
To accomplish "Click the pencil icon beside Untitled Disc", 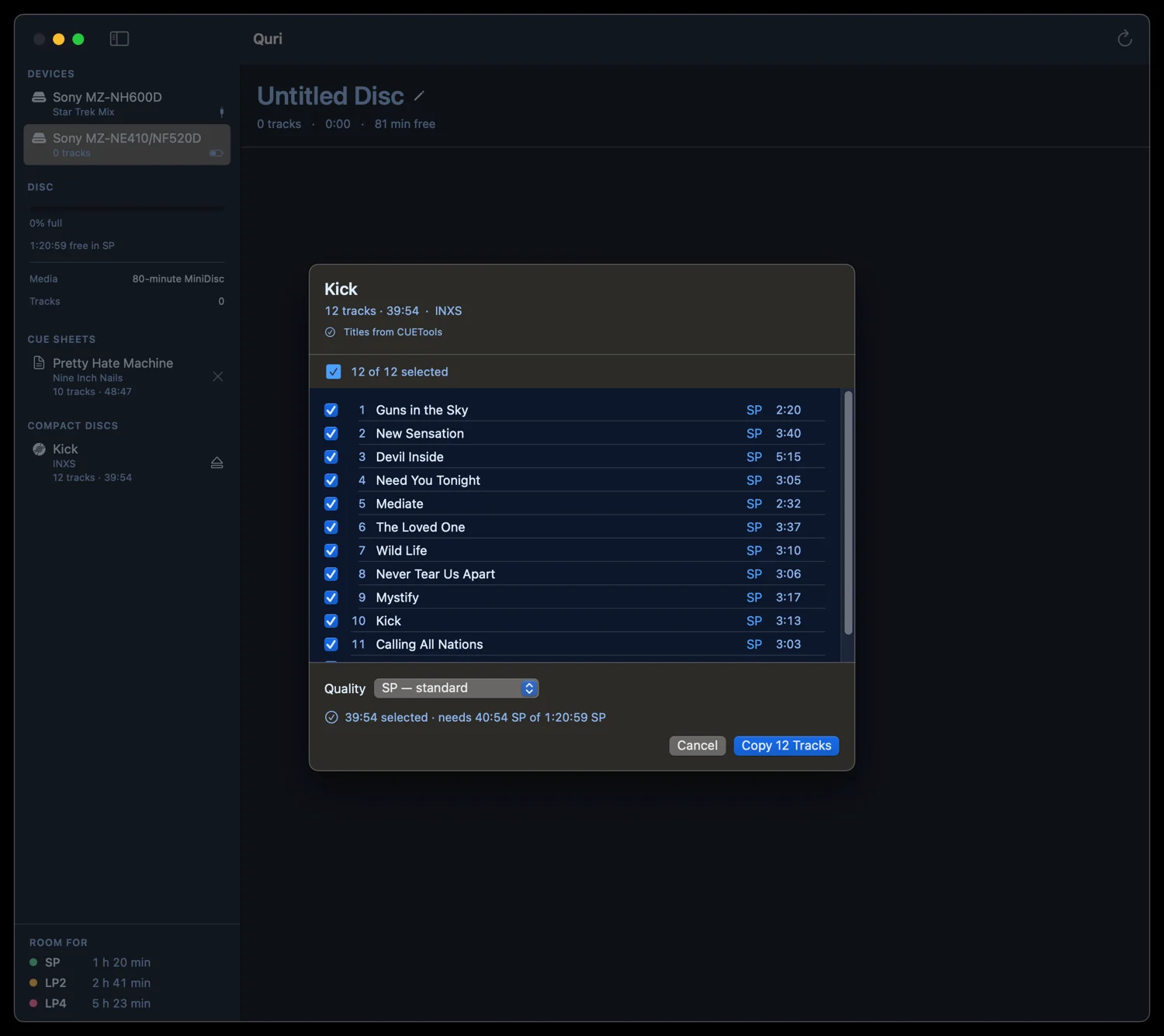I will click(x=419, y=96).
